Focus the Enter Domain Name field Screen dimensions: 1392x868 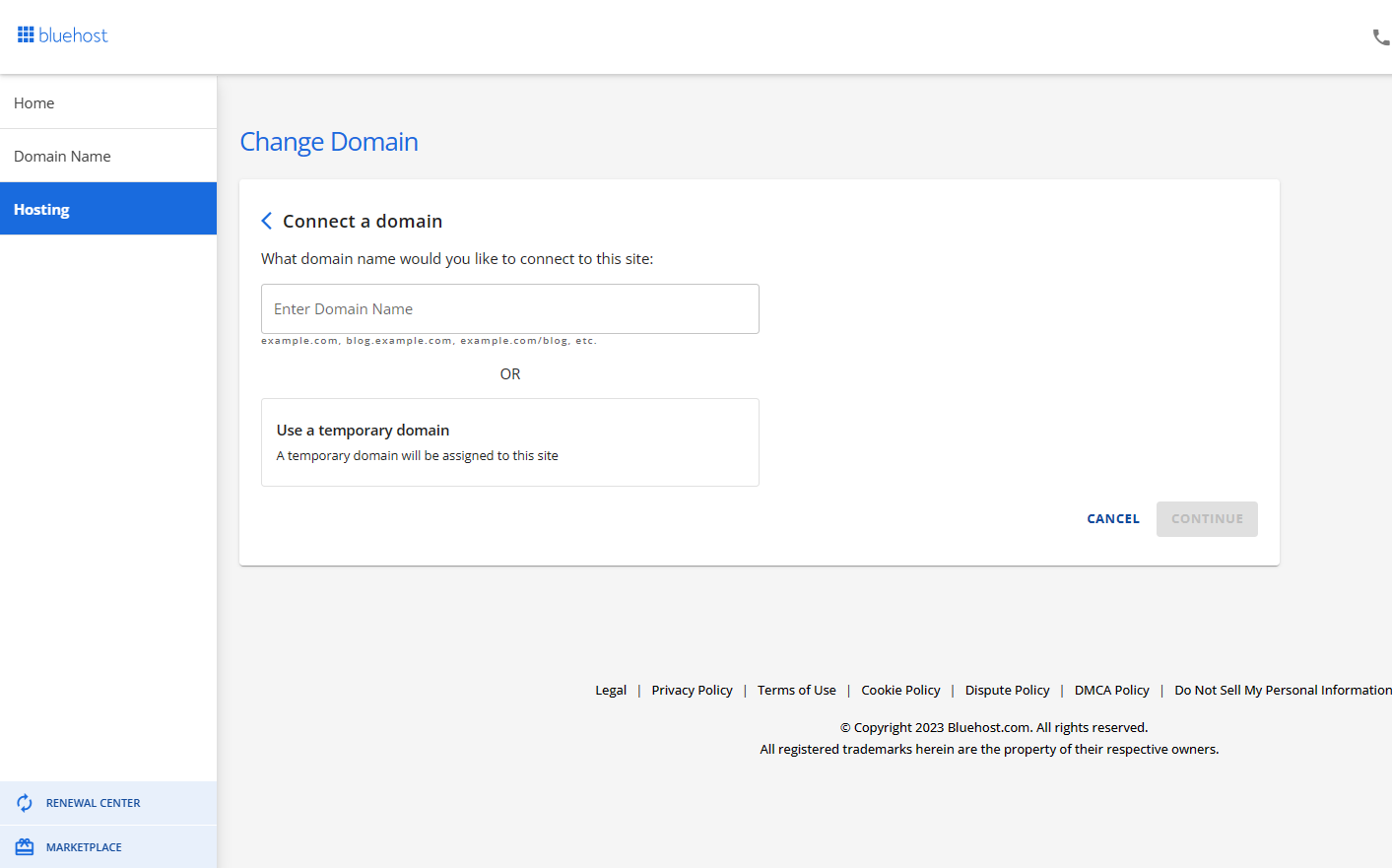coord(510,308)
